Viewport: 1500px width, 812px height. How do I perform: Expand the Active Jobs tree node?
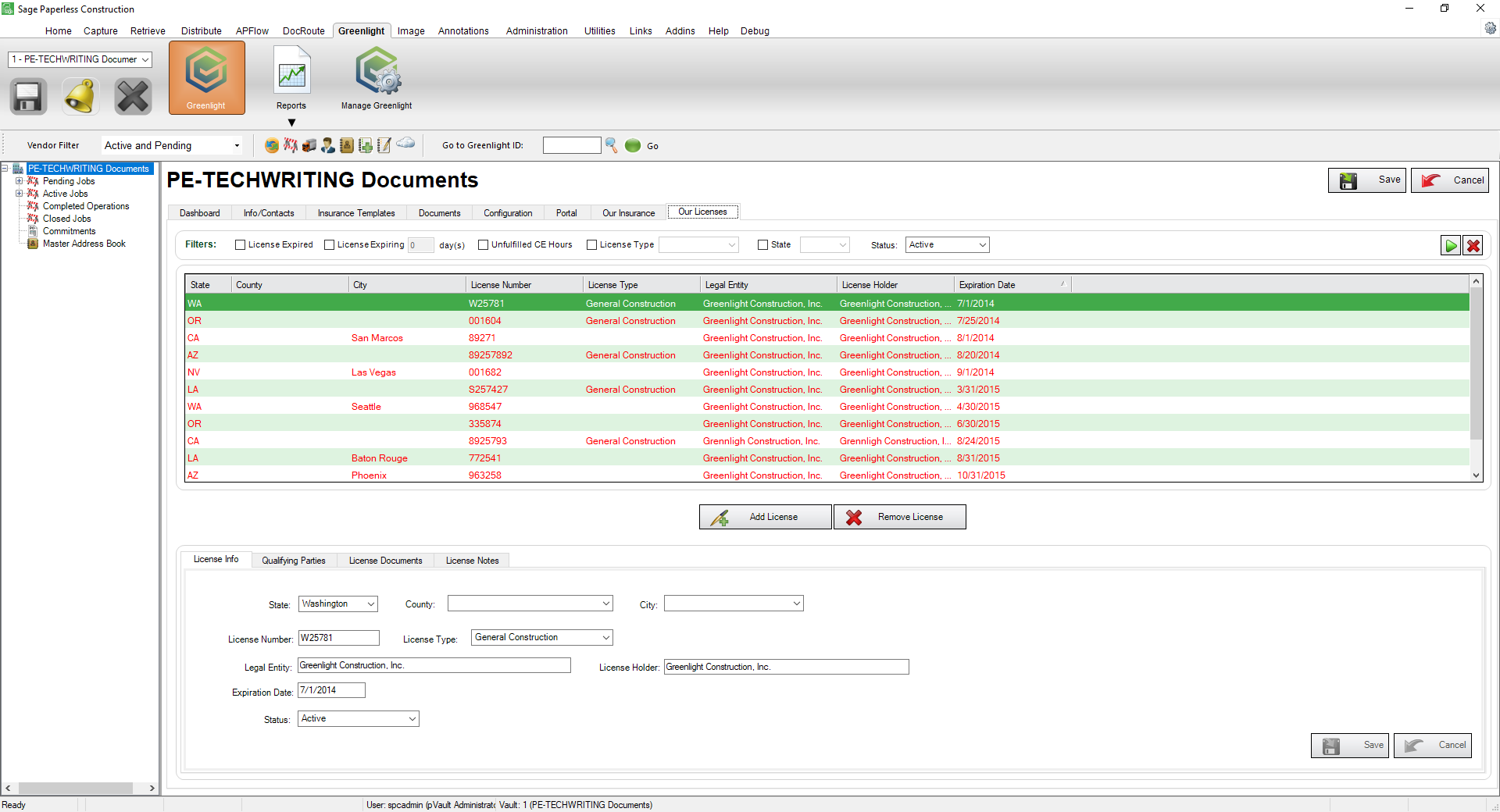[x=20, y=194]
